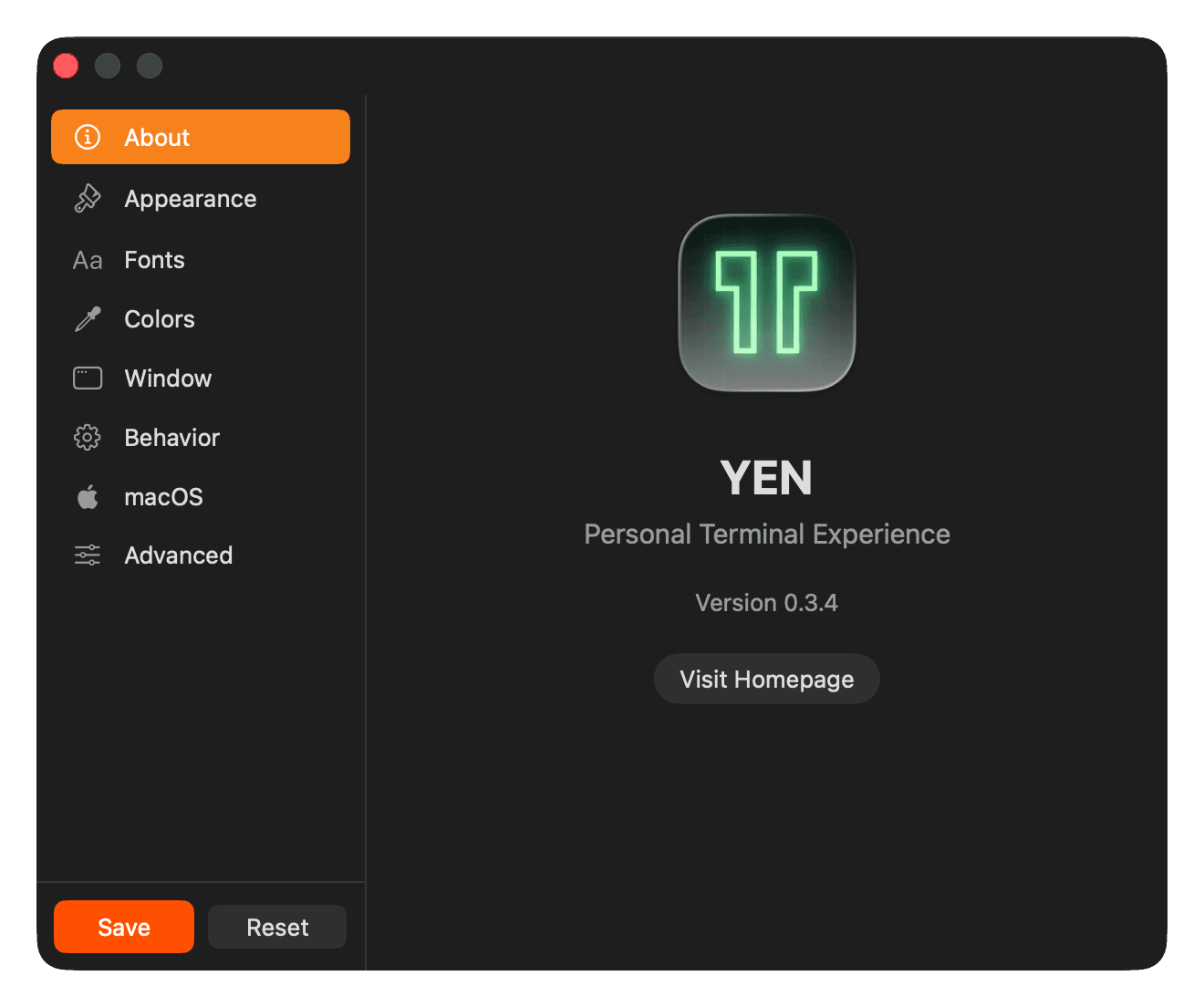This screenshot has width=1204, height=1007.
Task: Click the info icon beside About
Action: point(87,137)
